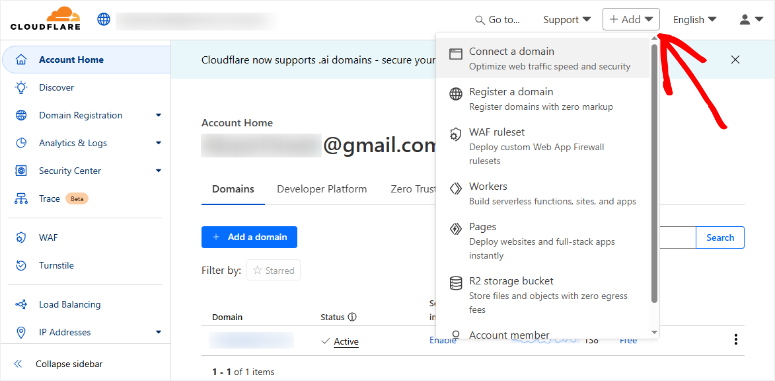Click the Discover lightbulb icon
775x381 pixels.
21,87
